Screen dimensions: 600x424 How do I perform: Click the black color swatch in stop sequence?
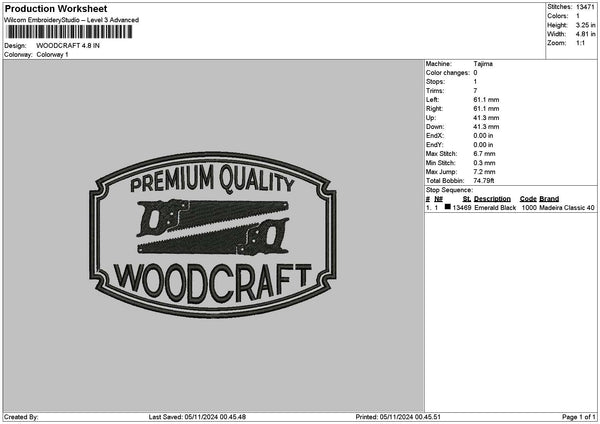tap(448, 207)
